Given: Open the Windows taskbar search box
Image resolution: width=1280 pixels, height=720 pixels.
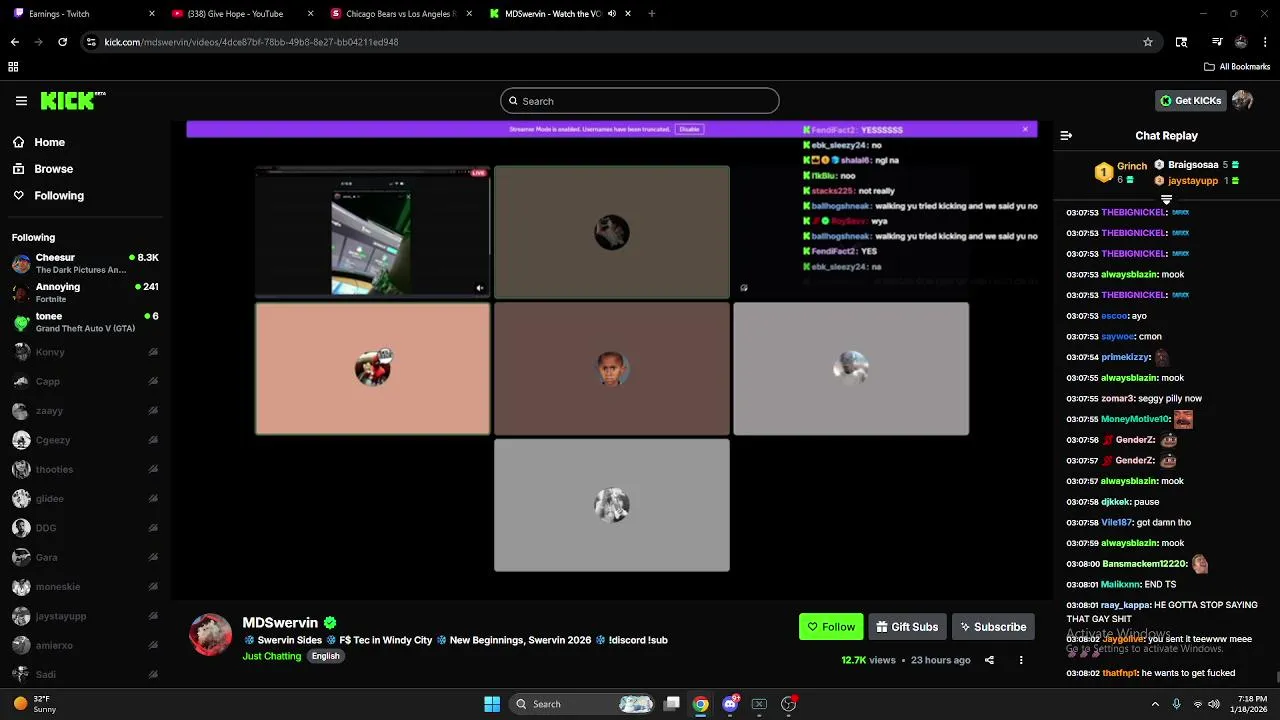Looking at the screenshot, I should (x=583, y=704).
